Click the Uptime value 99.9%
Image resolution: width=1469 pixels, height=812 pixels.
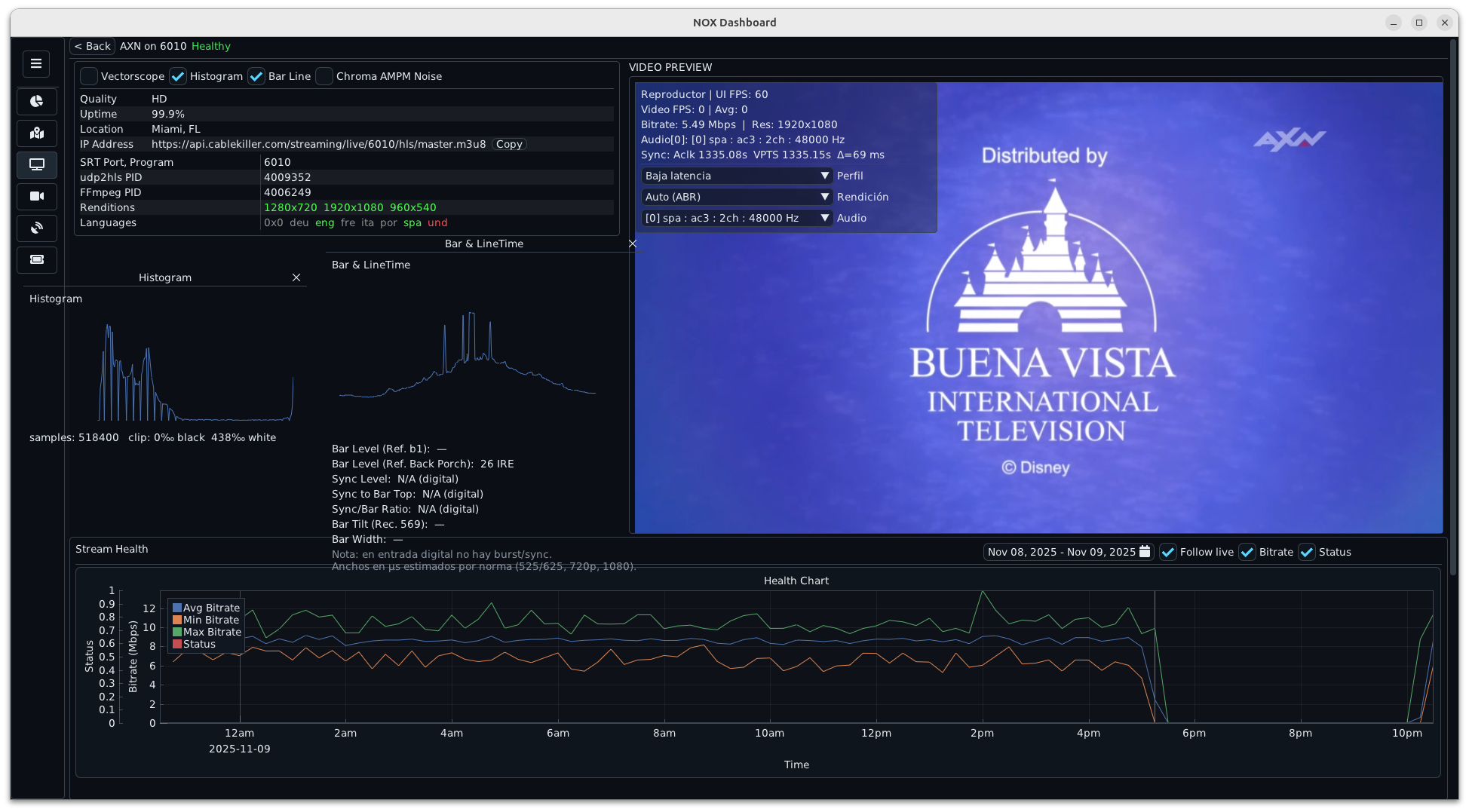click(168, 114)
